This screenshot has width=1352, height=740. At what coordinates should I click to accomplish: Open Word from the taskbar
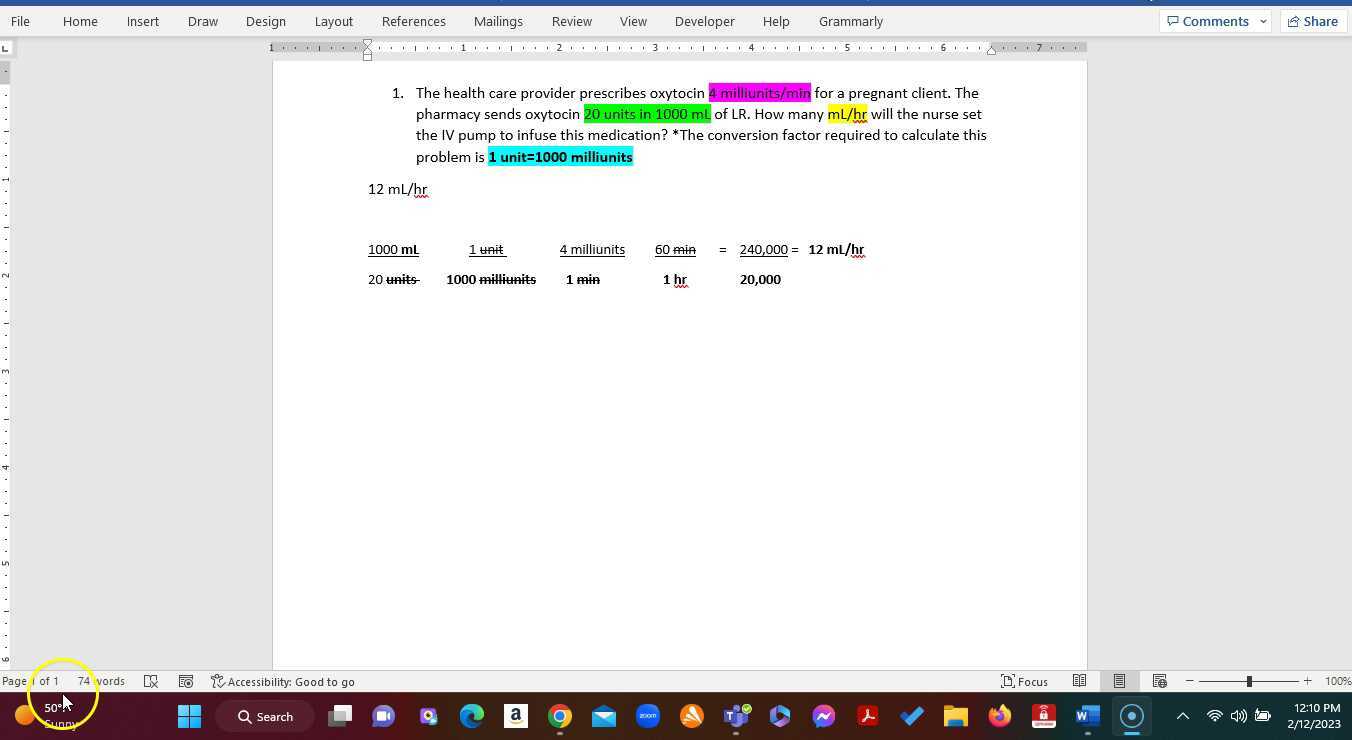coord(1086,716)
